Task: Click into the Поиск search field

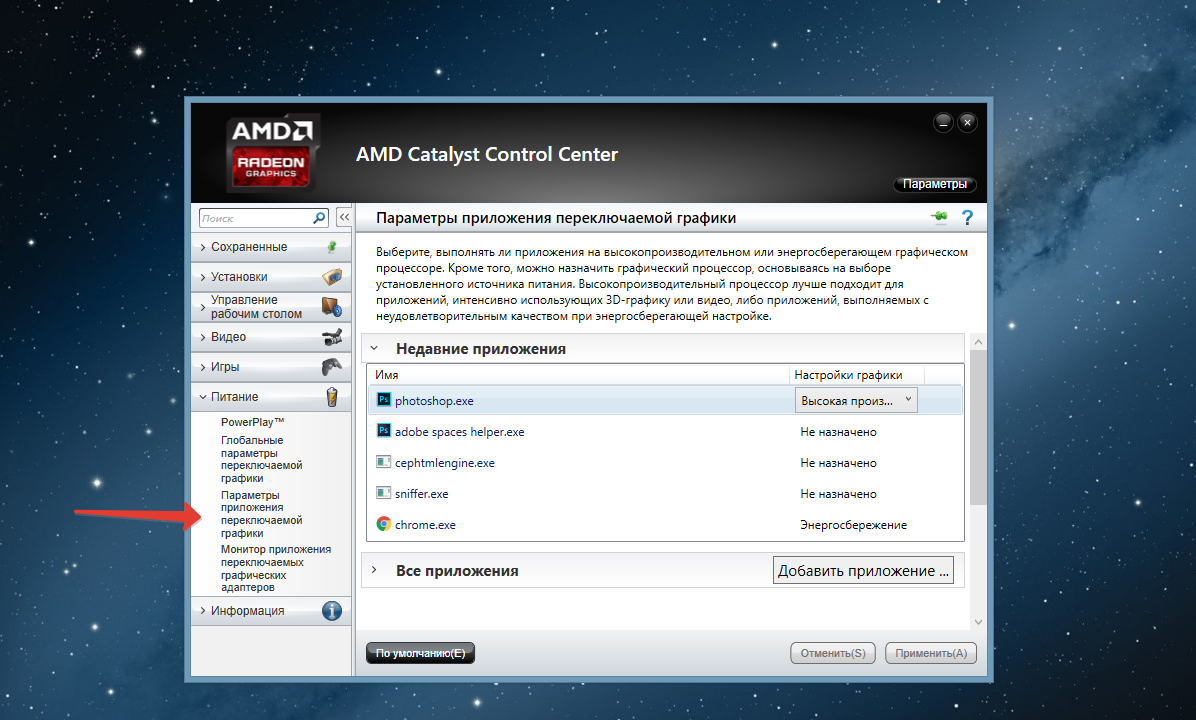Action: coord(255,217)
